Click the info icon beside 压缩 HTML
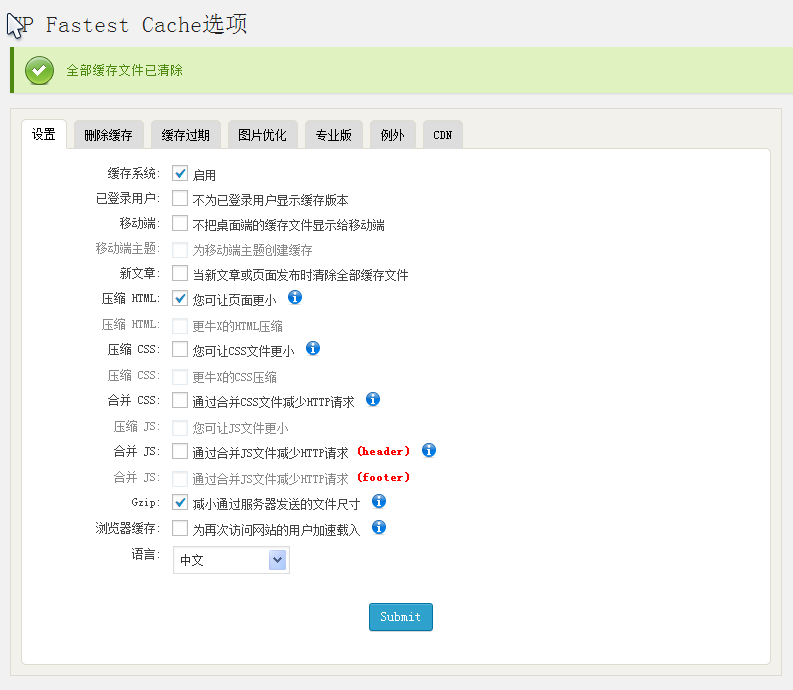 [295, 297]
